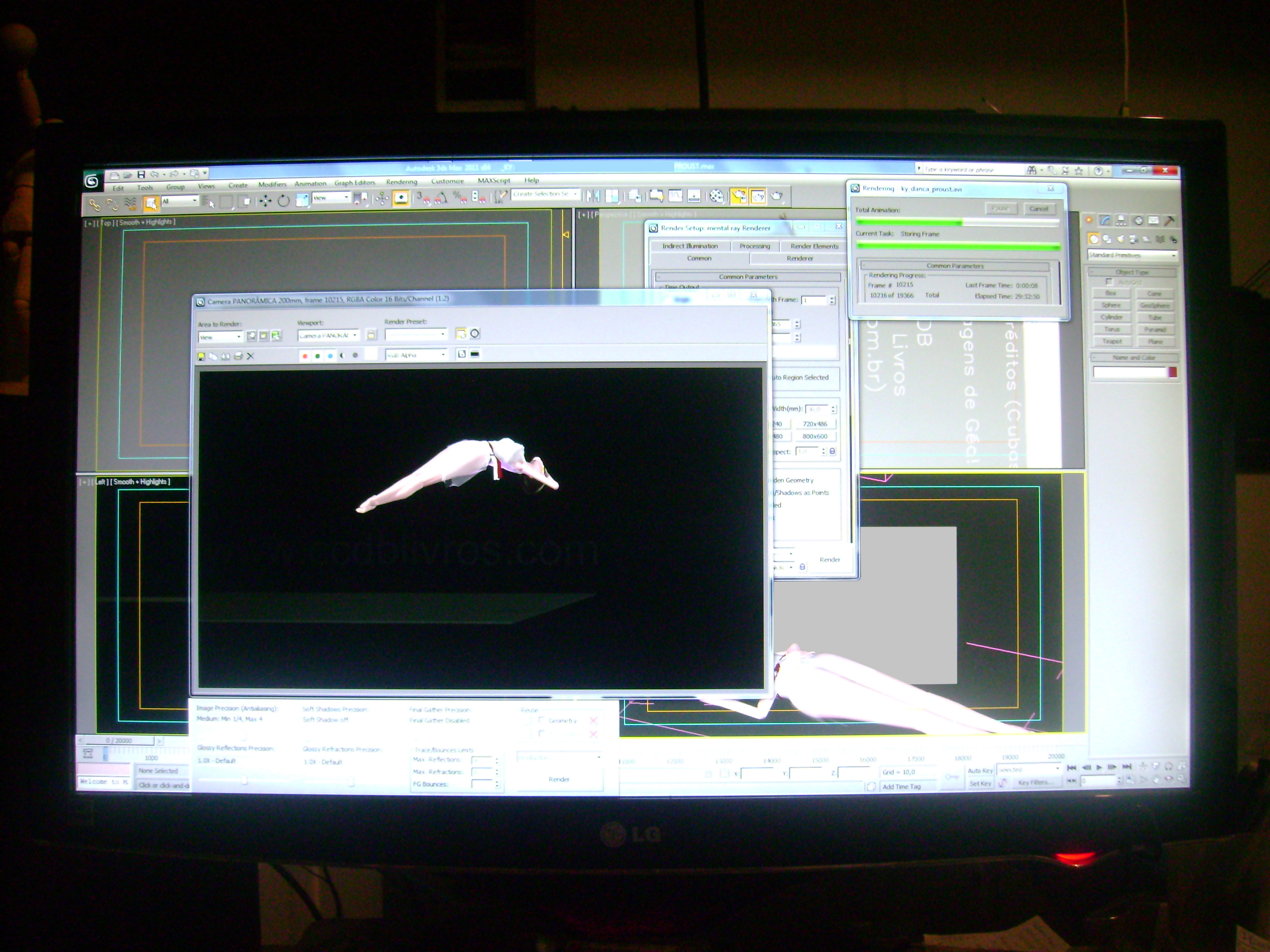This screenshot has height=952, width=1270.
Task: Switch to the Indirect Illumination tab
Action: 690,246
